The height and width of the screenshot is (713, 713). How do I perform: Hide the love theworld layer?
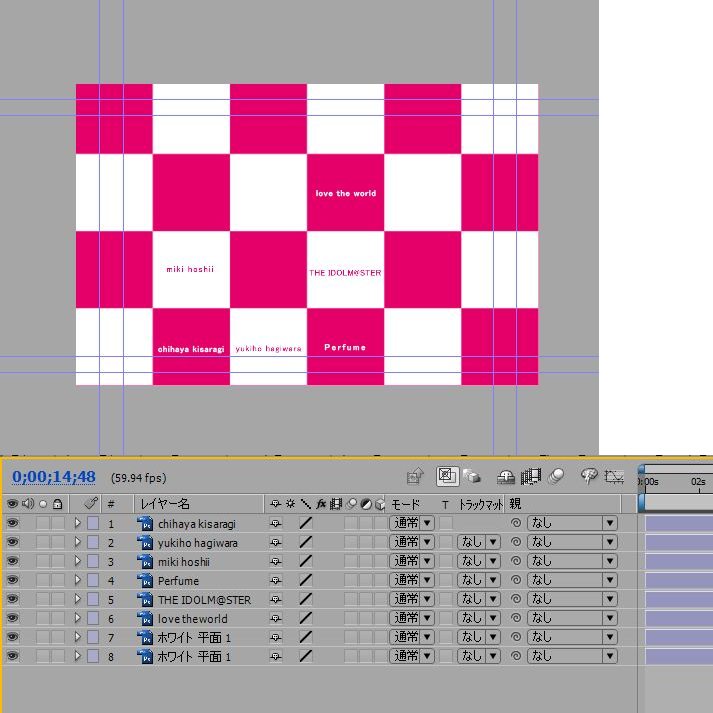tap(12, 618)
